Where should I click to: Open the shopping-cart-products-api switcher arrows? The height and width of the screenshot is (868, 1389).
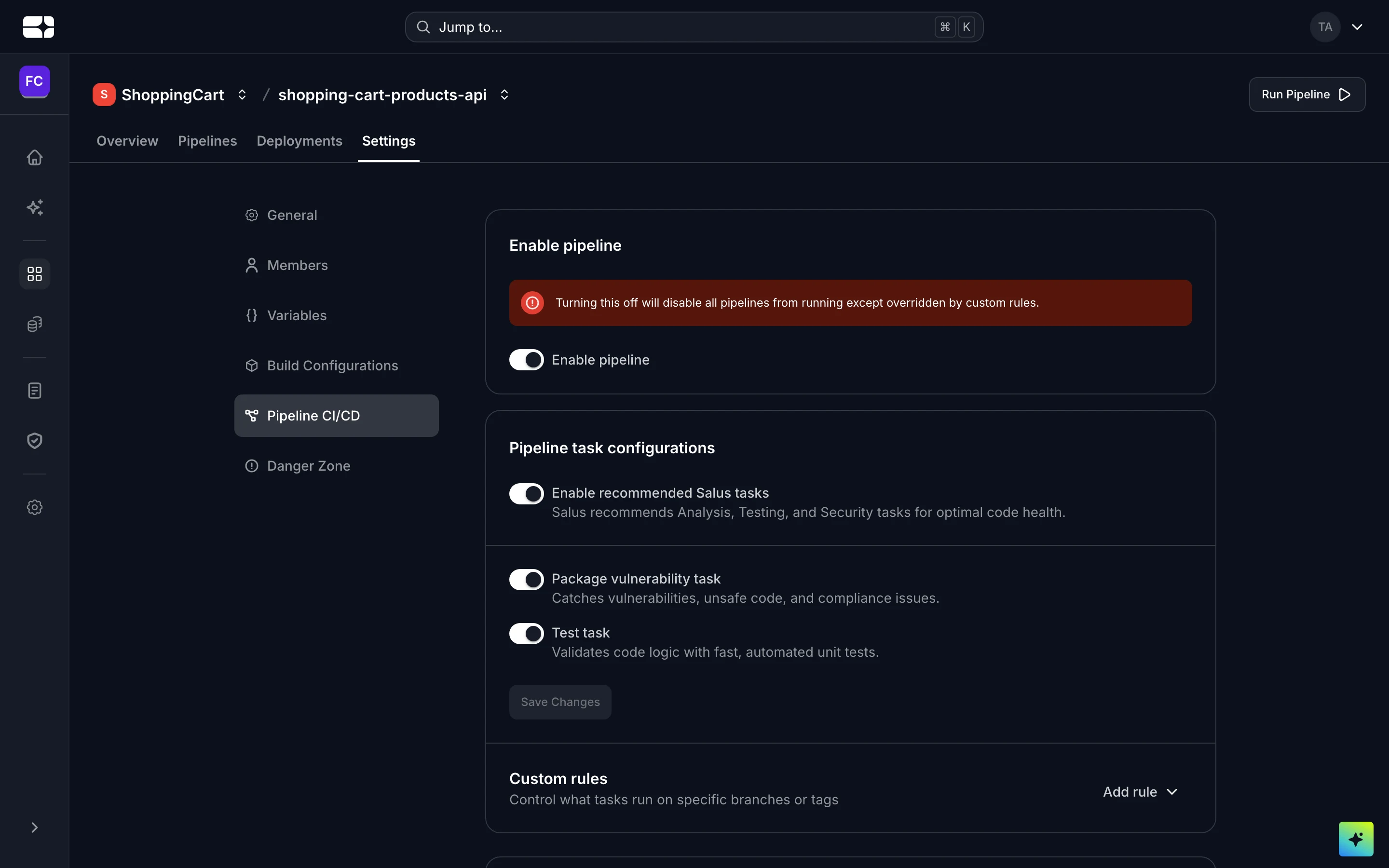504,95
